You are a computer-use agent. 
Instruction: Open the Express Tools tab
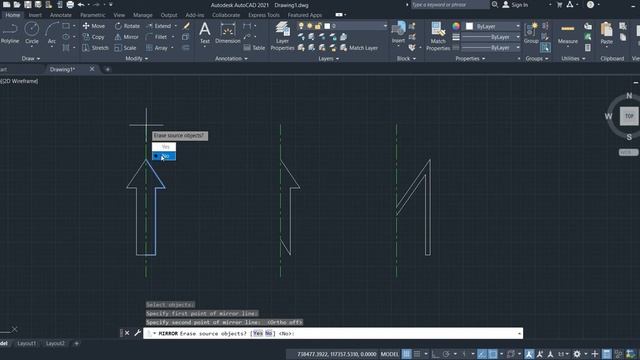(x=264, y=15)
